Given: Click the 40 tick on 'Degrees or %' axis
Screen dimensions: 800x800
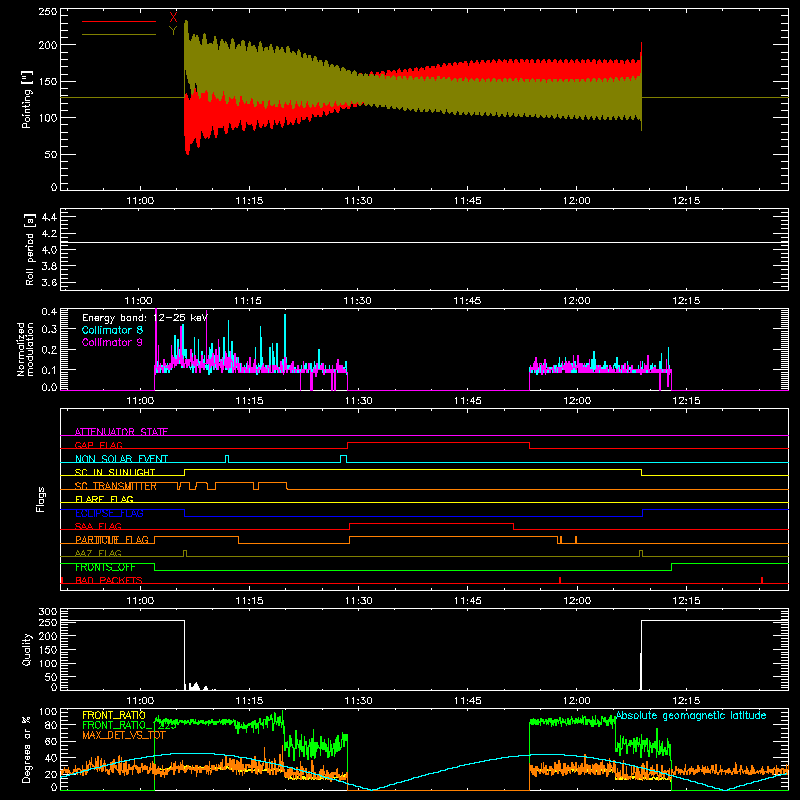Looking at the screenshot, I should [x=51, y=758].
